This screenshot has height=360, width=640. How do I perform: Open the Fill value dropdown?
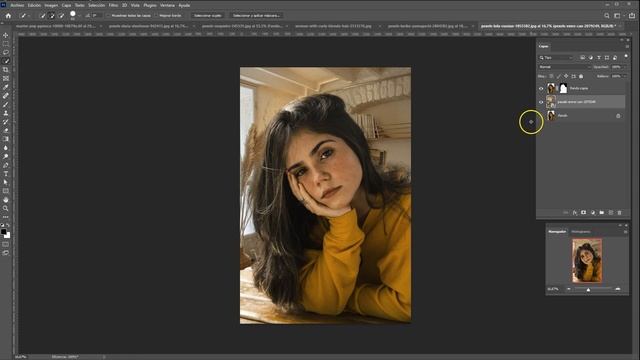tap(624, 76)
